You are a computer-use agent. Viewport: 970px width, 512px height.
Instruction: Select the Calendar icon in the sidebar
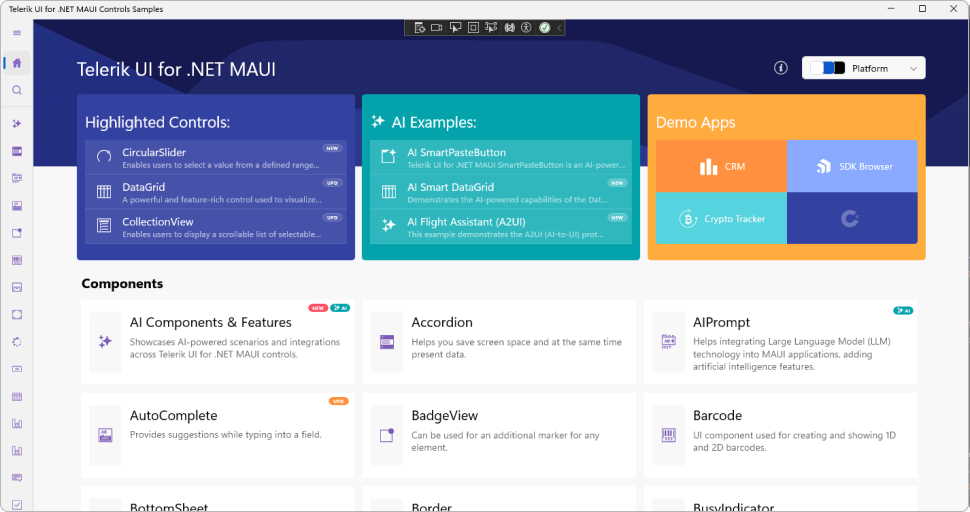click(17, 396)
